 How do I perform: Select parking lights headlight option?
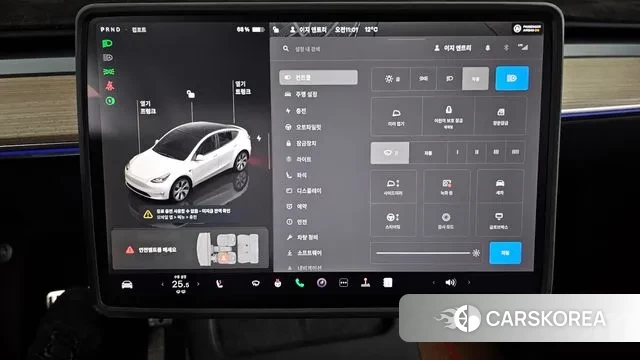[424, 79]
